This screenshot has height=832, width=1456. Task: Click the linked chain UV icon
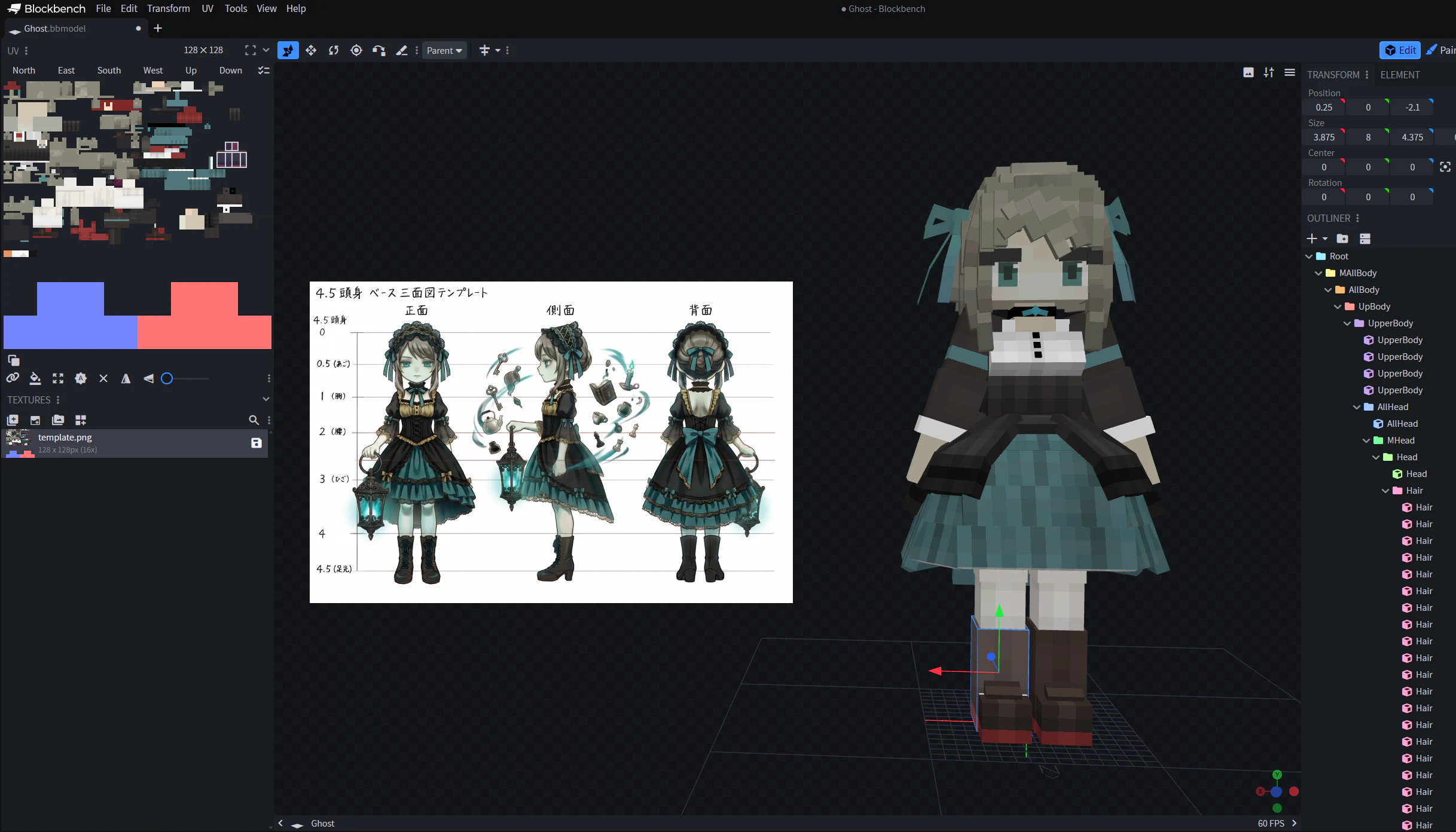tap(13, 378)
